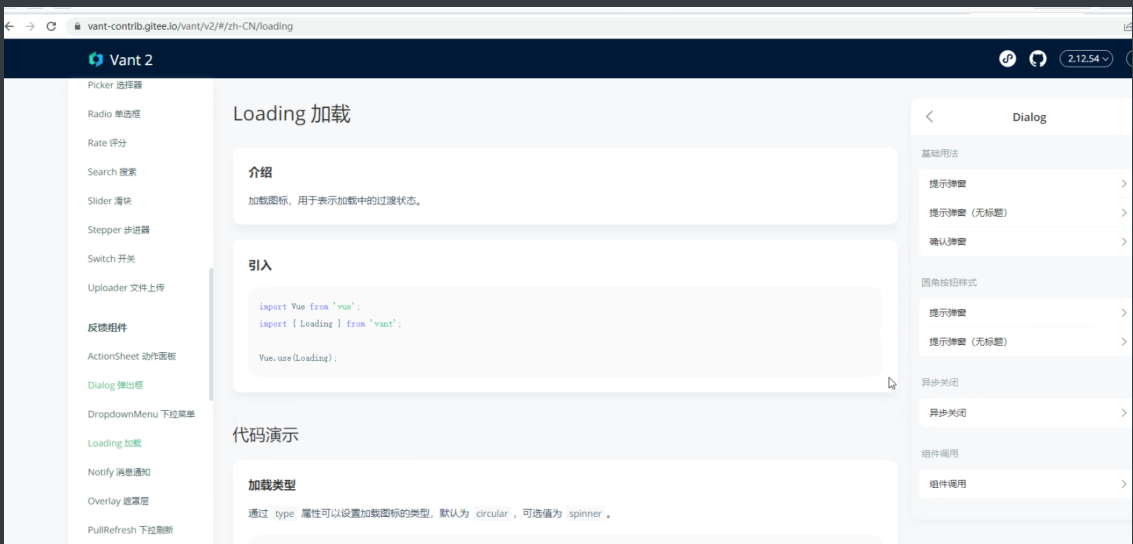Reload the page with refresh icon
The image size is (1133, 544).
pos(51,26)
